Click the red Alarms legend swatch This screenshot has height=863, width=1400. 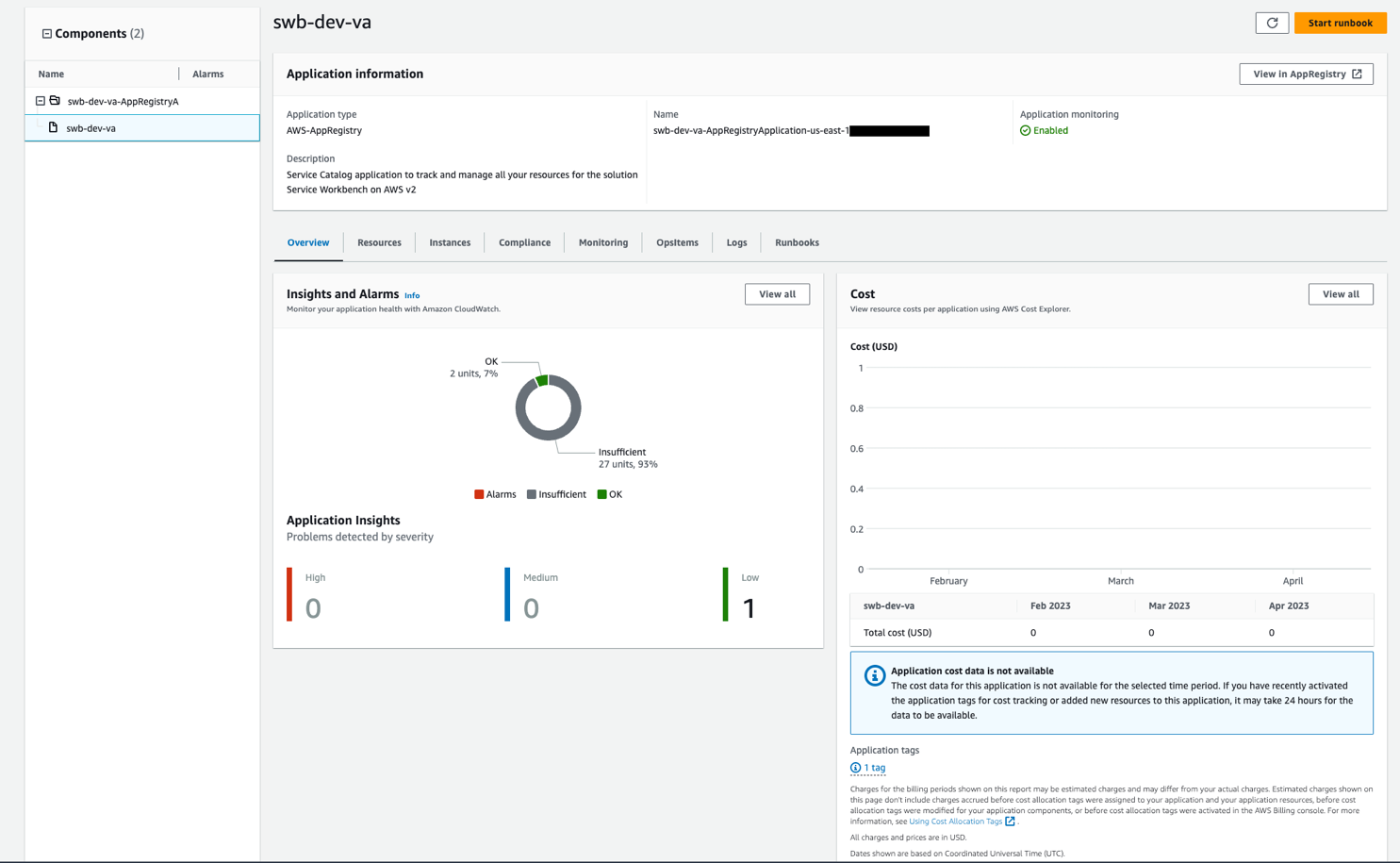[479, 494]
